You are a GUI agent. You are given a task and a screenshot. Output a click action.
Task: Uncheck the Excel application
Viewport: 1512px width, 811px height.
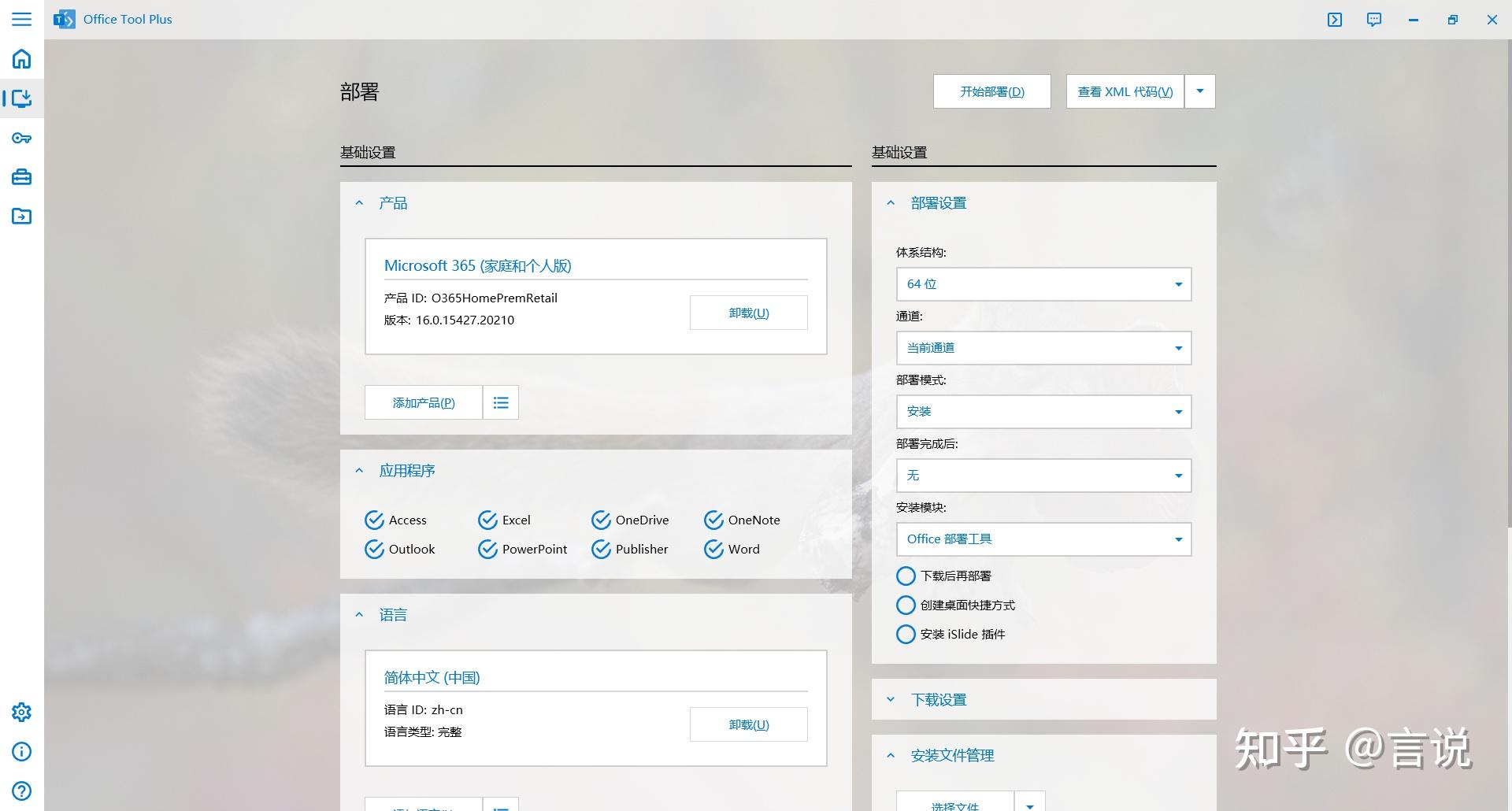point(504,520)
